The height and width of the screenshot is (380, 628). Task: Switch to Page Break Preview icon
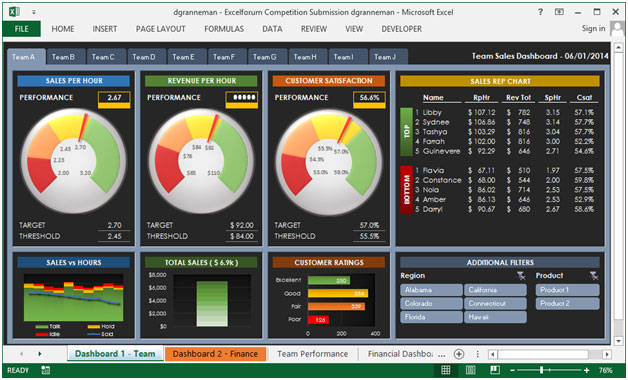(x=495, y=370)
